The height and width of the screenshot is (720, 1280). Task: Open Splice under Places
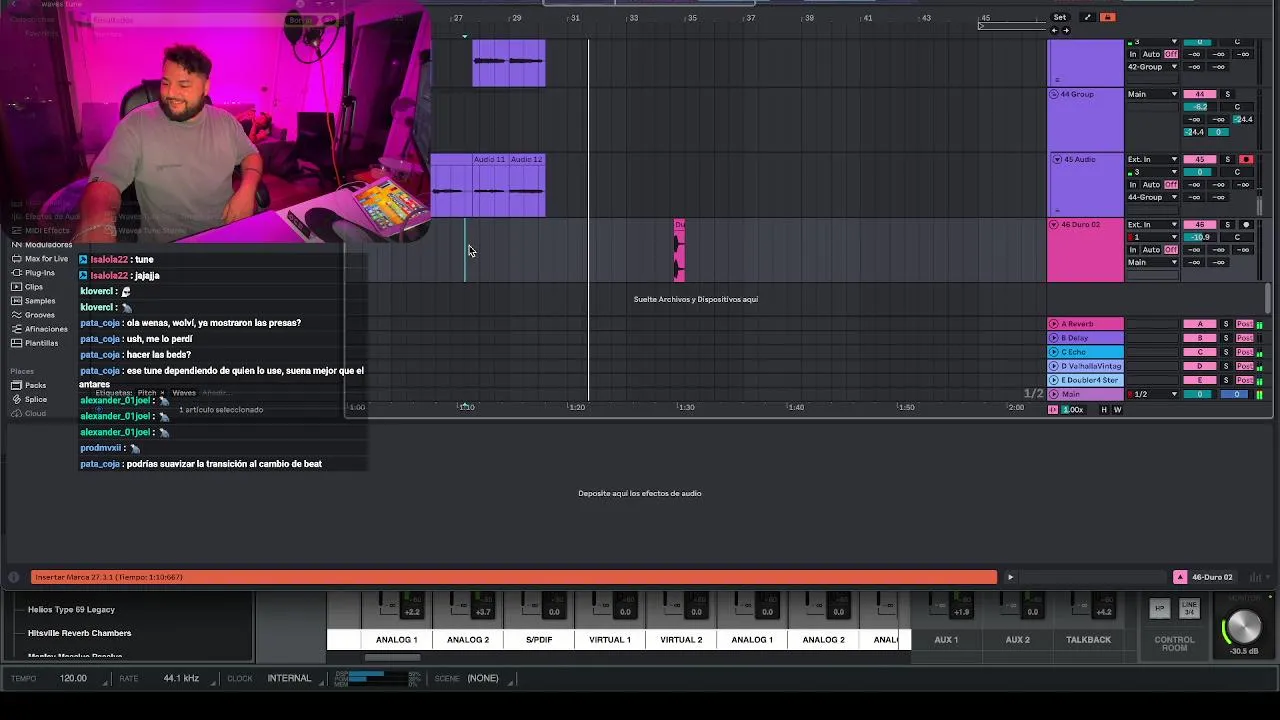point(36,399)
